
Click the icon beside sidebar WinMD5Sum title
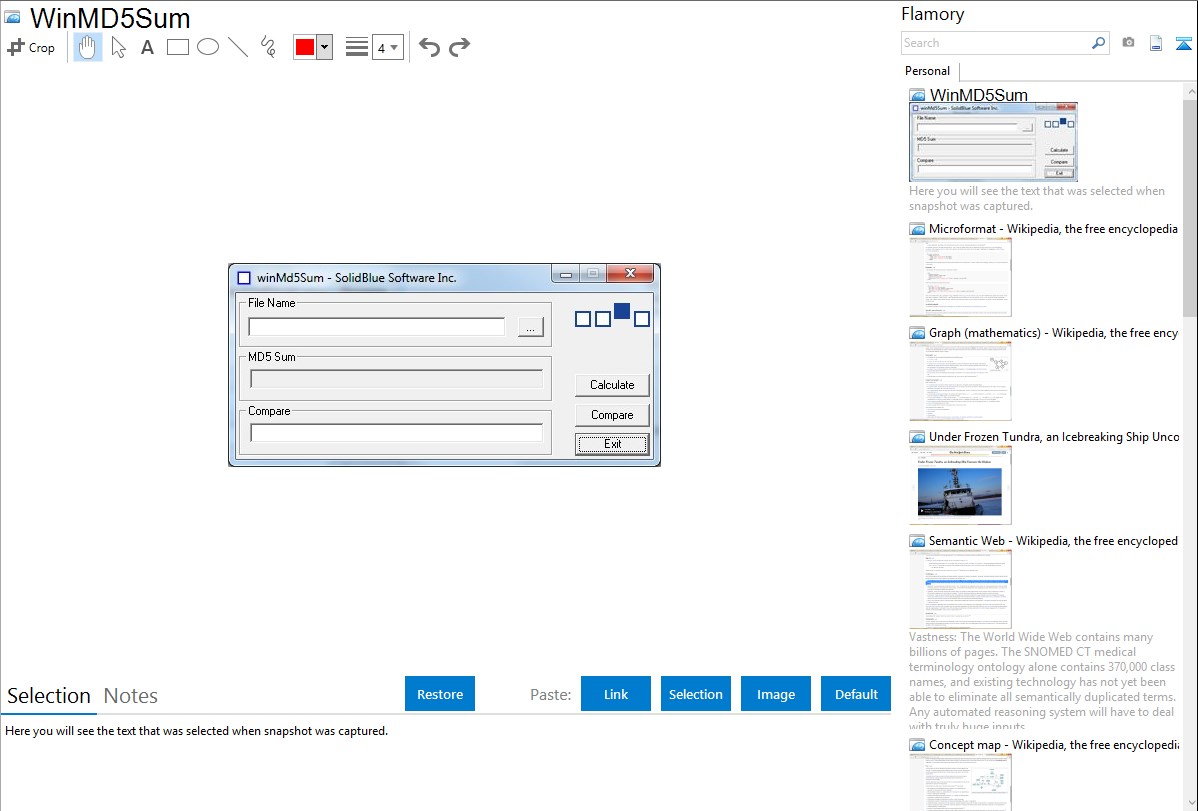(917, 95)
